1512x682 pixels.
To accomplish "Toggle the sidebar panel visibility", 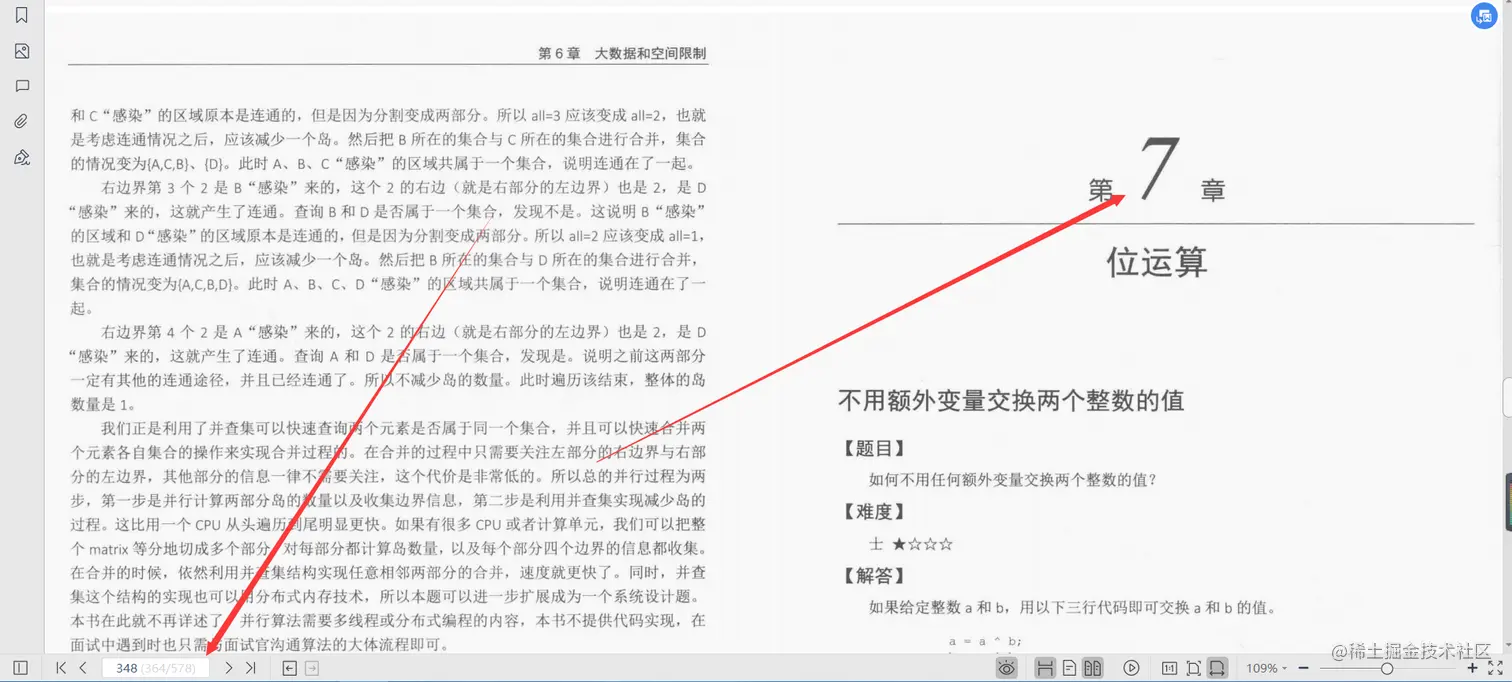I will click(19, 667).
